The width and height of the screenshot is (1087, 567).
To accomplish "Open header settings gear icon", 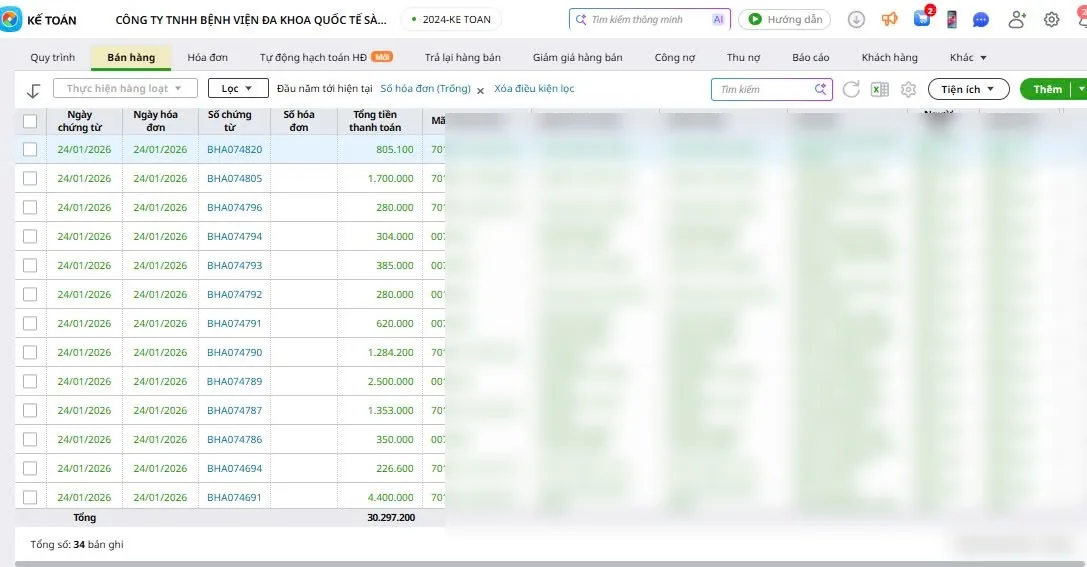I will [x=1052, y=19].
